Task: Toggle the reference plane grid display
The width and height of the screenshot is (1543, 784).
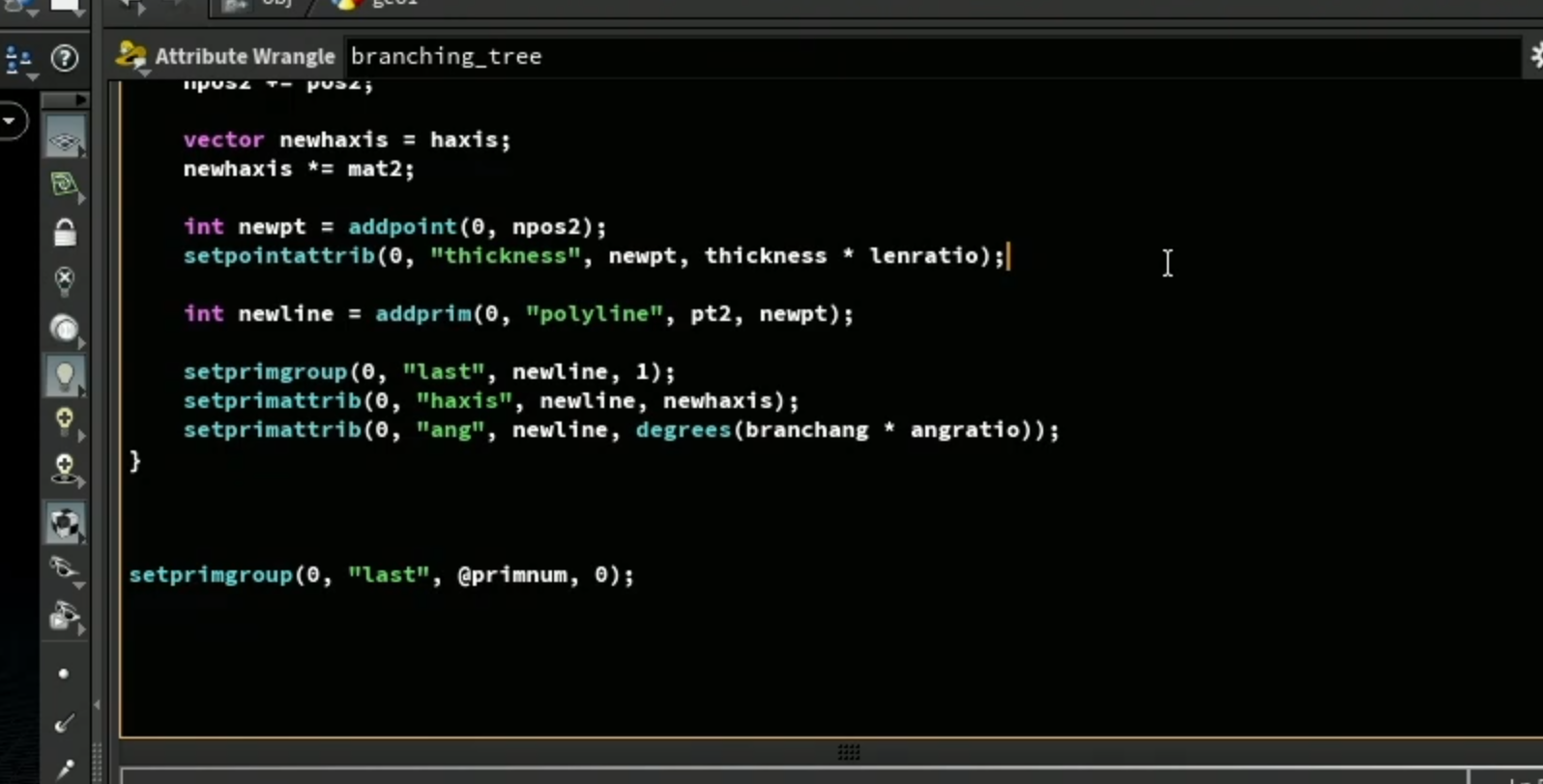Action: [65, 139]
